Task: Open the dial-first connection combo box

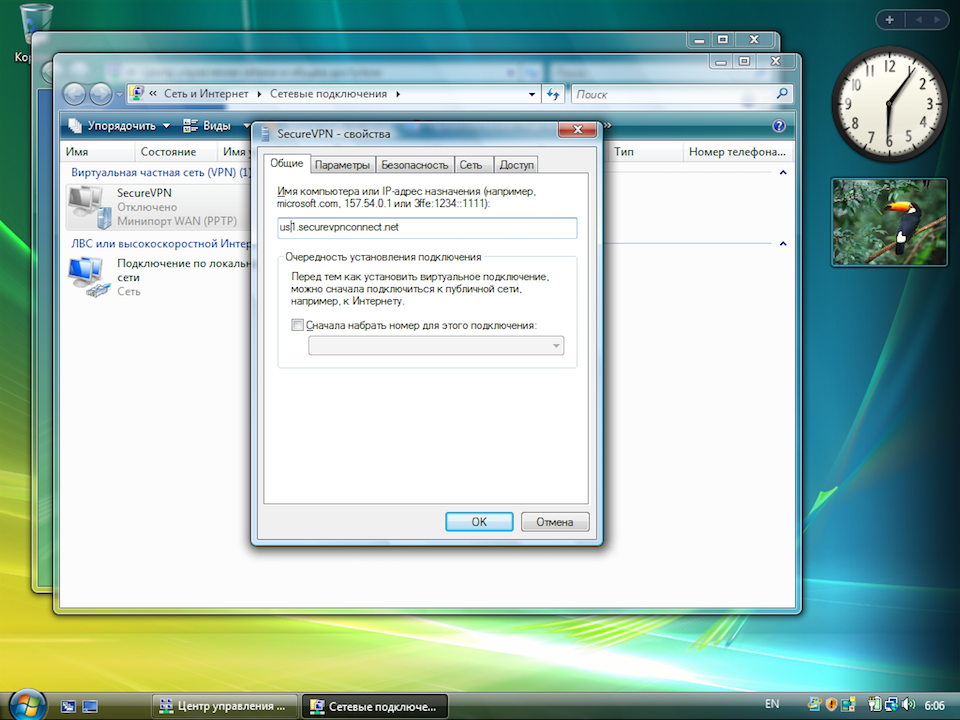Action: (x=436, y=346)
